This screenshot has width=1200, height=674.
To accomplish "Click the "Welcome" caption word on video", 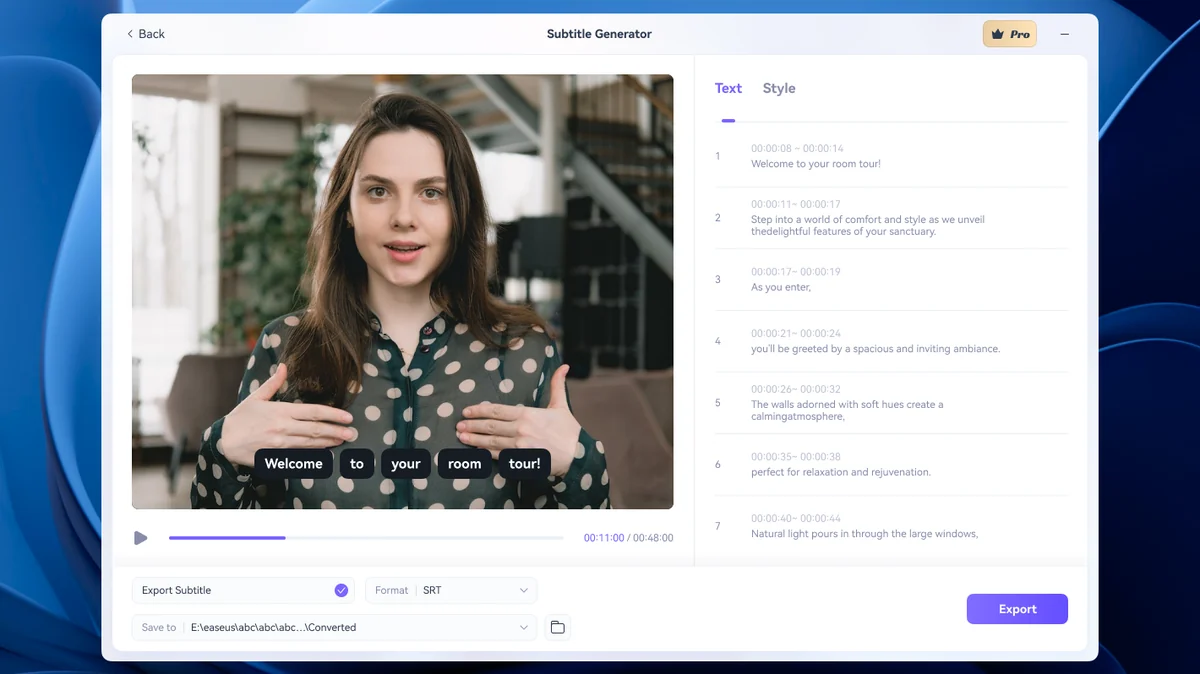I will click(x=294, y=463).
